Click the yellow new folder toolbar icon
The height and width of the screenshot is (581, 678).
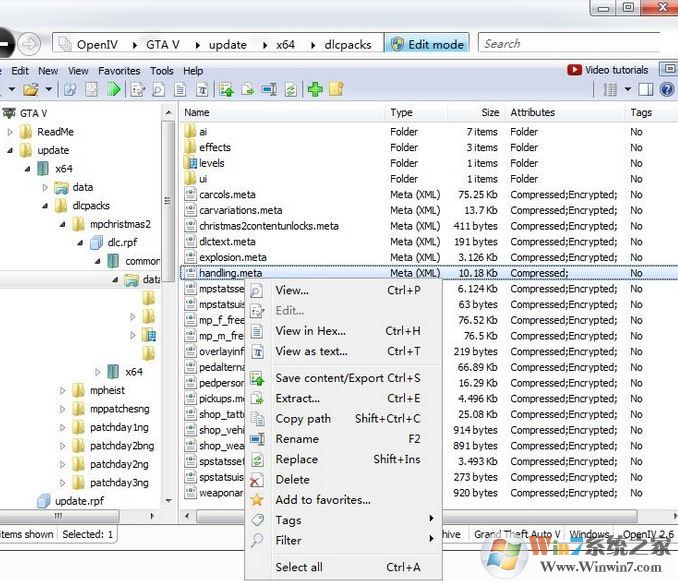click(x=337, y=90)
